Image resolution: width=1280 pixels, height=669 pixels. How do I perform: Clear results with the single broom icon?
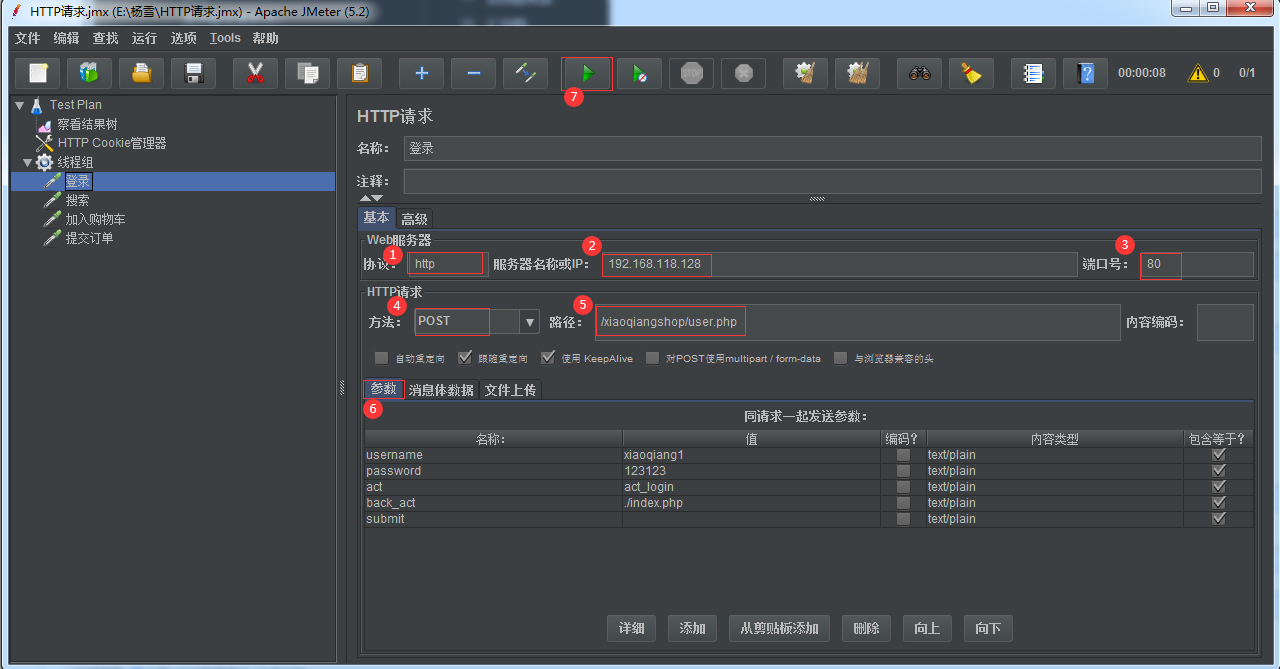804,73
